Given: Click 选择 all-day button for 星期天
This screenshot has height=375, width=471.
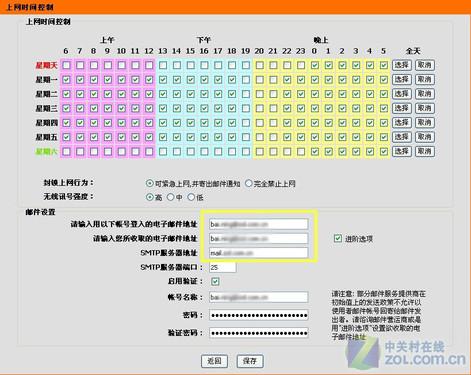Looking at the screenshot, I should [x=402, y=65].
